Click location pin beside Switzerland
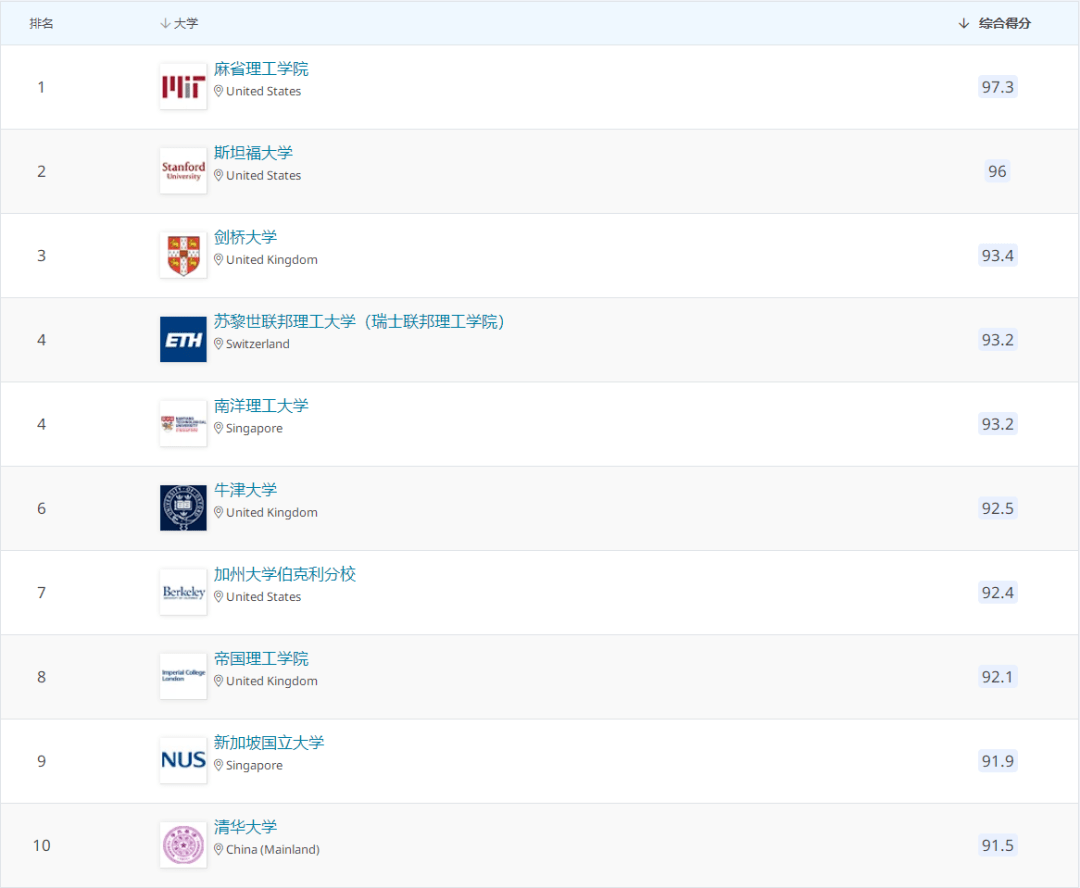 click(218, 344)
